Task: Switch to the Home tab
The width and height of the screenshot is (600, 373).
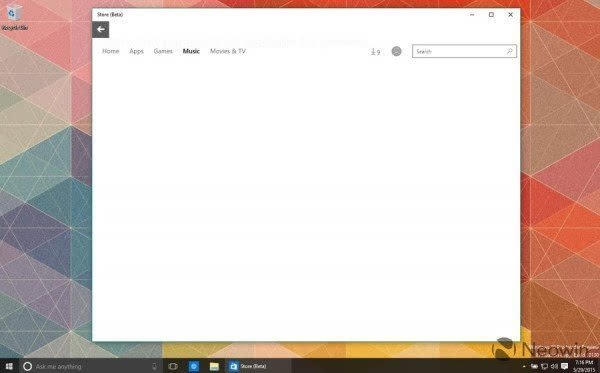Action: (x=111, y=51)
